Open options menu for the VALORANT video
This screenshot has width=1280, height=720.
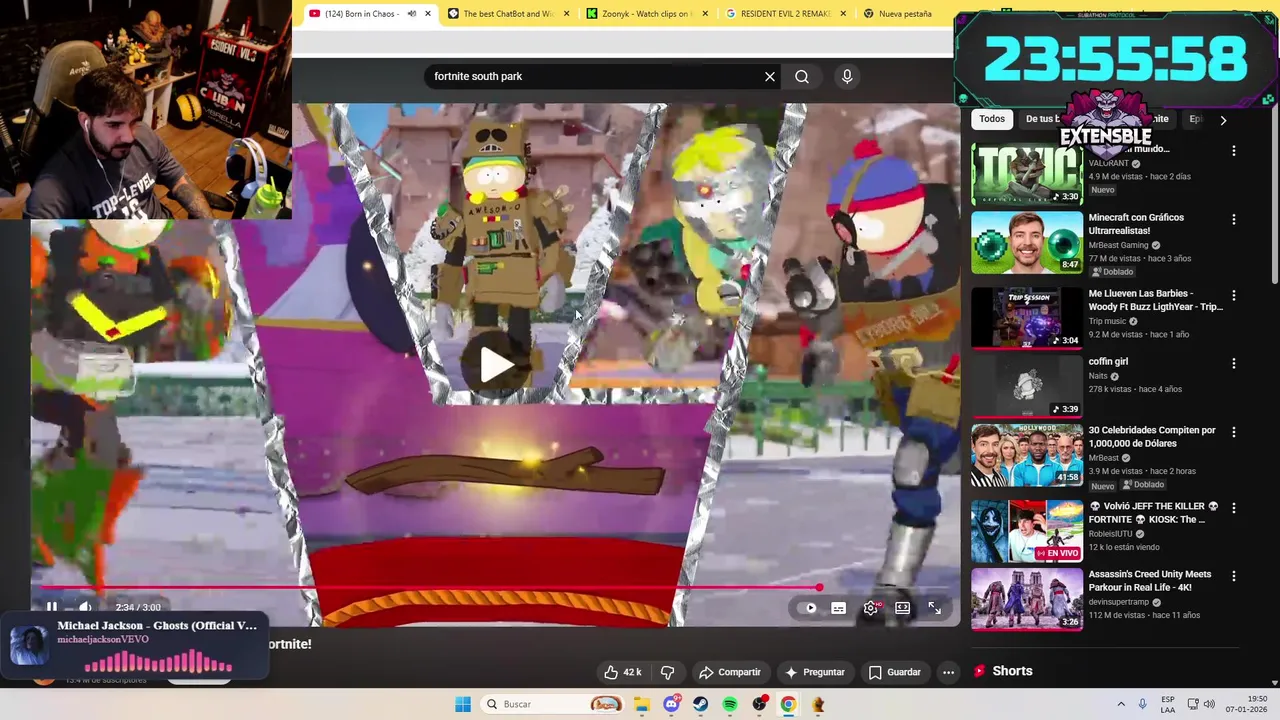pyautogui.click(x=1233, y=151)
